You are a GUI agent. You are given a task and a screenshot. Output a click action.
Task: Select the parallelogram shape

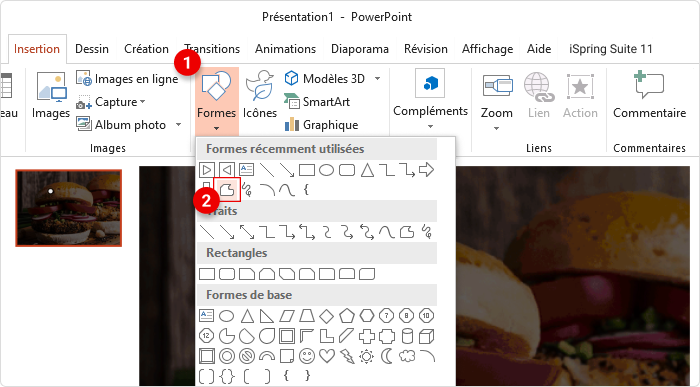coord(287,316)
